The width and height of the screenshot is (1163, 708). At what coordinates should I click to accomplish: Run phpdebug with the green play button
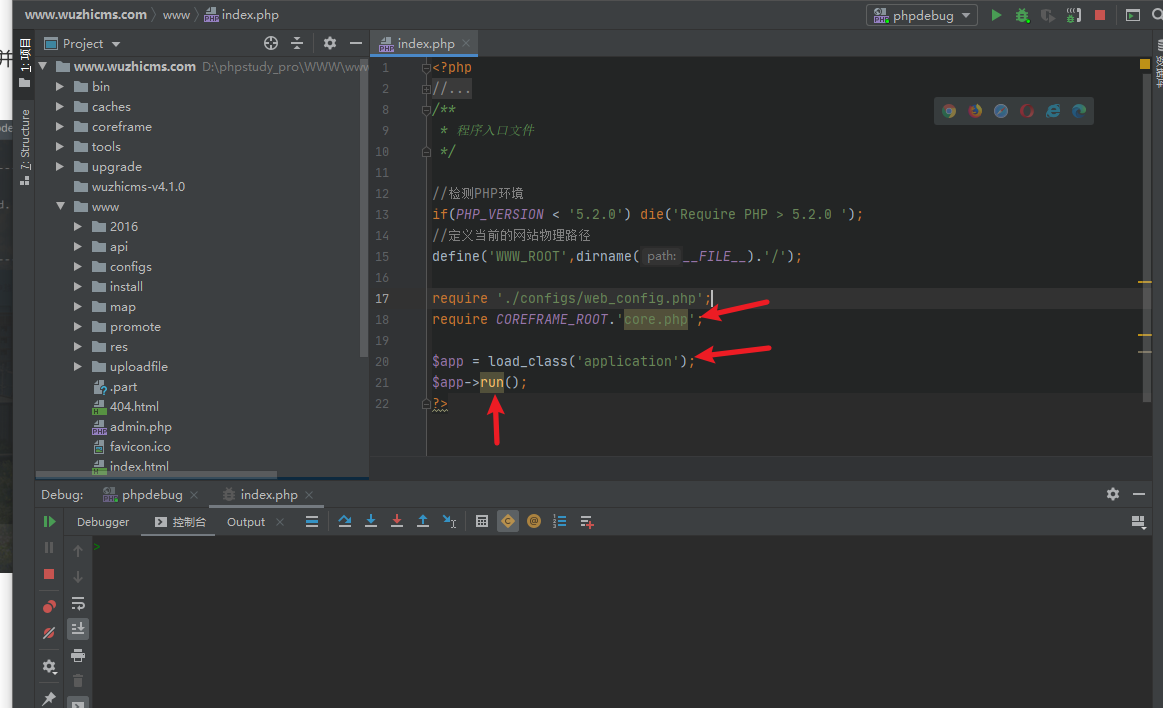(x=996, y=15)
